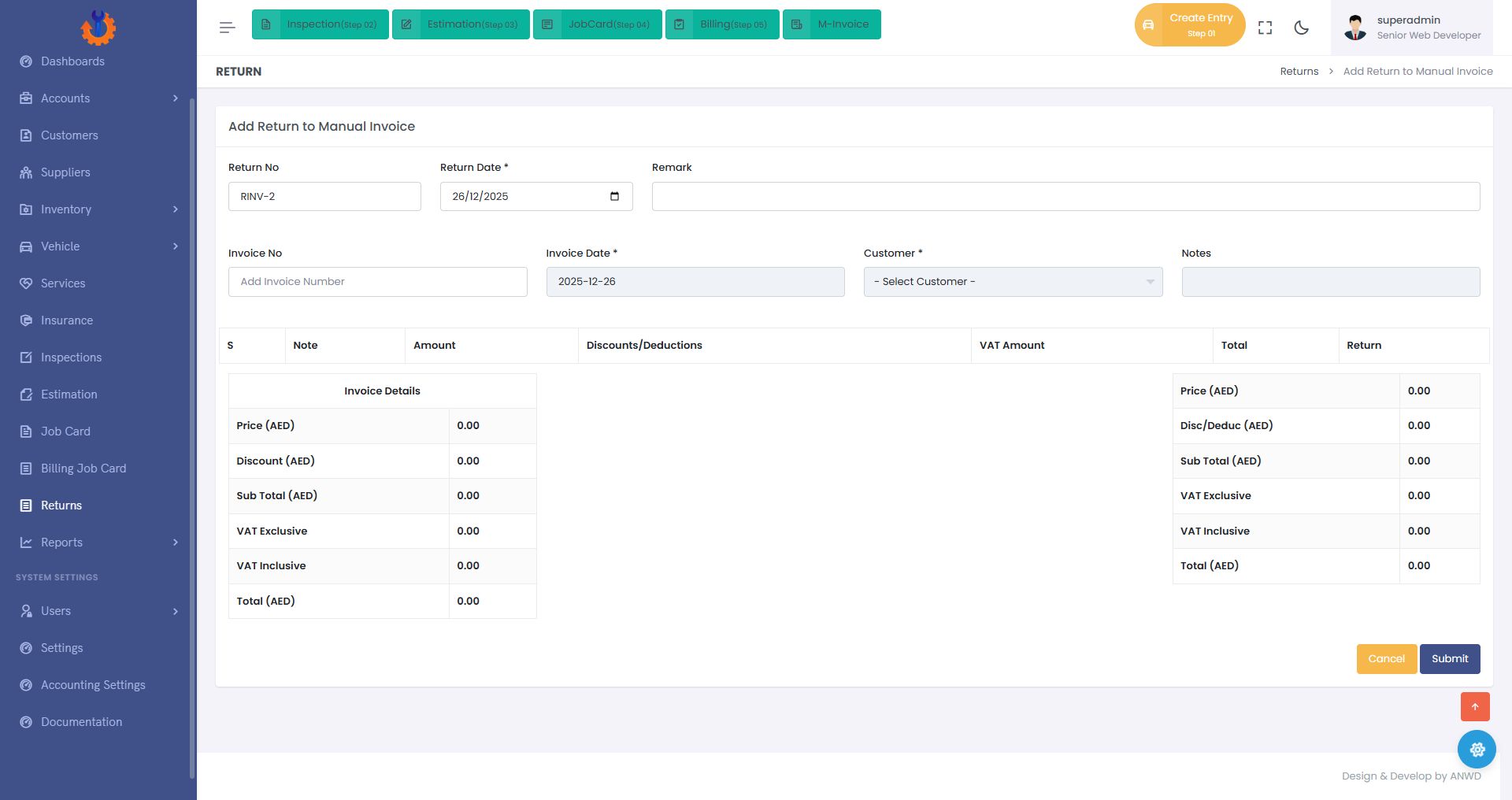Click the Reports chart icon
The image size is (1512, 800).
(26, 543)
